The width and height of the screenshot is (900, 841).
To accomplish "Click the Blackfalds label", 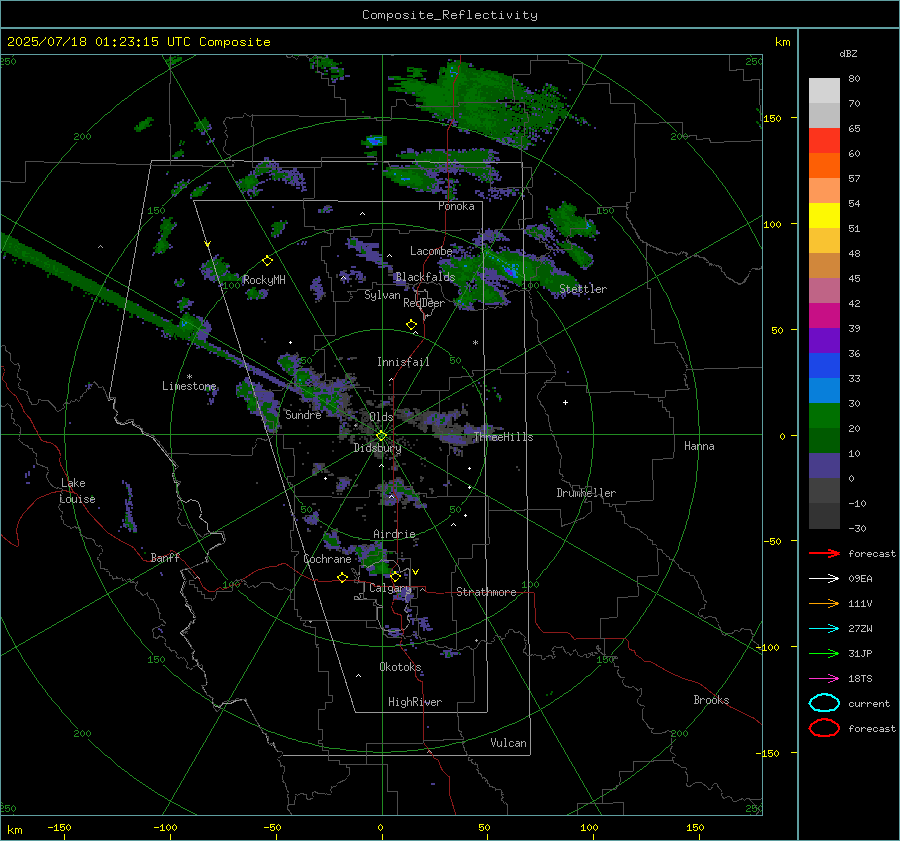I will (x=425, y=277).
